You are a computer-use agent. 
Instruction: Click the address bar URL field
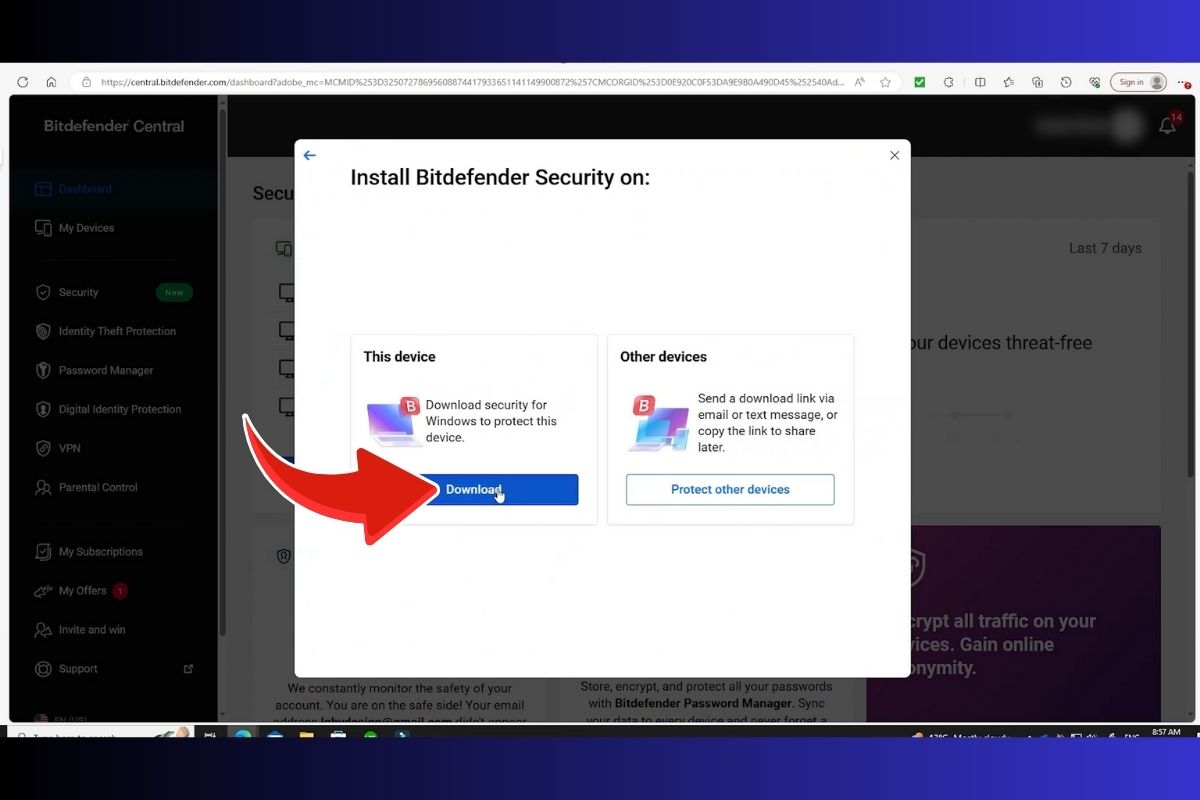tap(472, 82)
